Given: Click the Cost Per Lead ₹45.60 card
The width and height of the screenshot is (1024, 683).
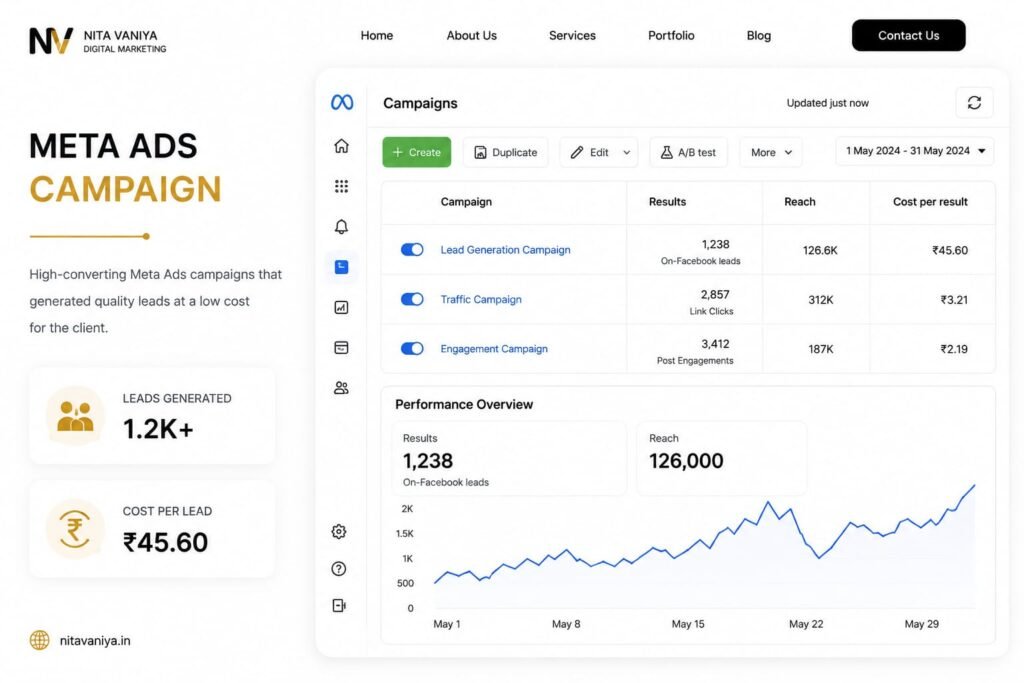Looking at the screenshot, I should [x=152, y=528].
